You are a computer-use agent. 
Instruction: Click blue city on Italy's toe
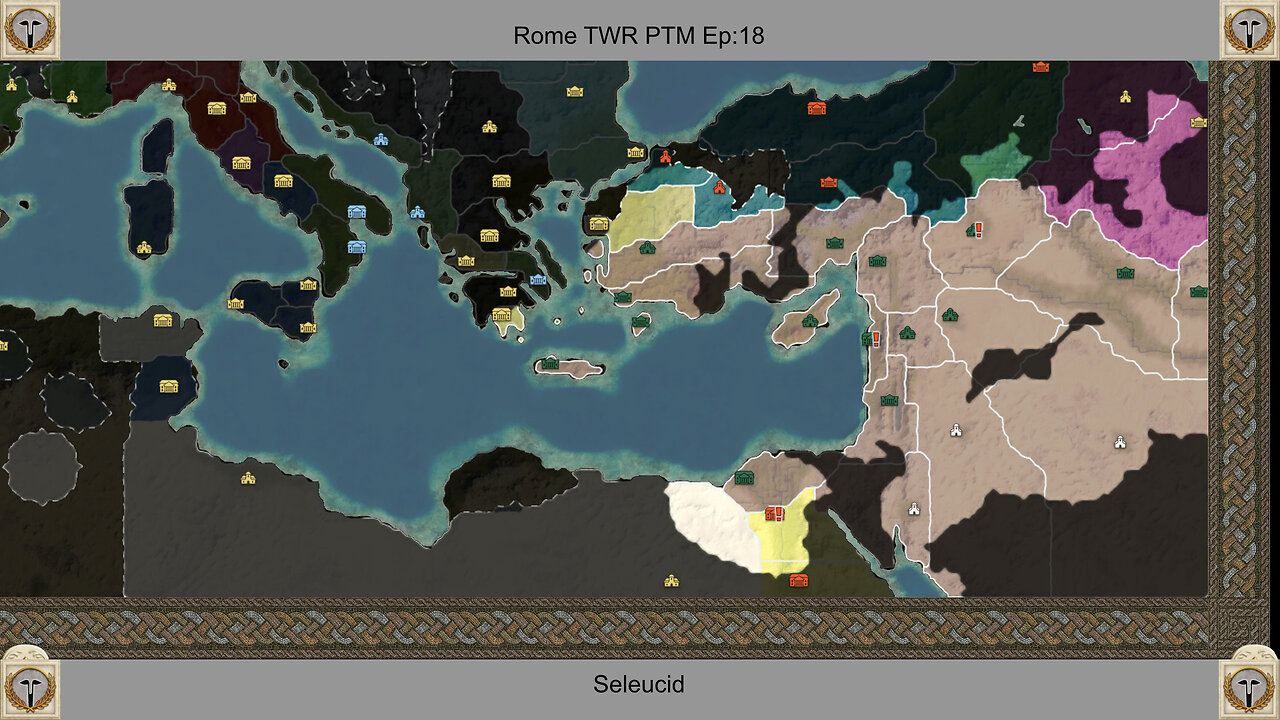(x=356, y=247)
